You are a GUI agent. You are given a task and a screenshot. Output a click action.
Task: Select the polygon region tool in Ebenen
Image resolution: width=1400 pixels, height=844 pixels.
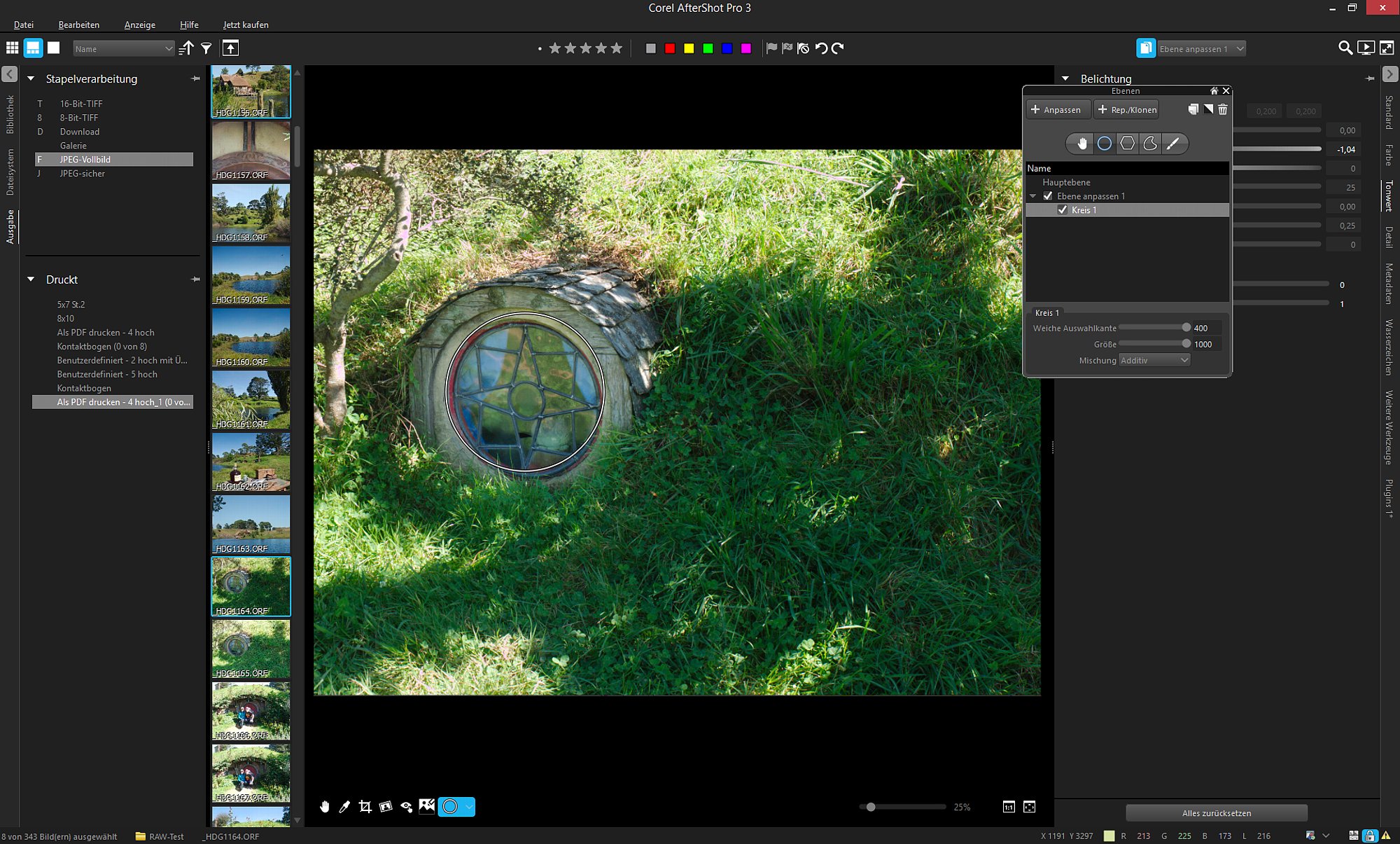pyautogui.click(x=1127, y=144)
